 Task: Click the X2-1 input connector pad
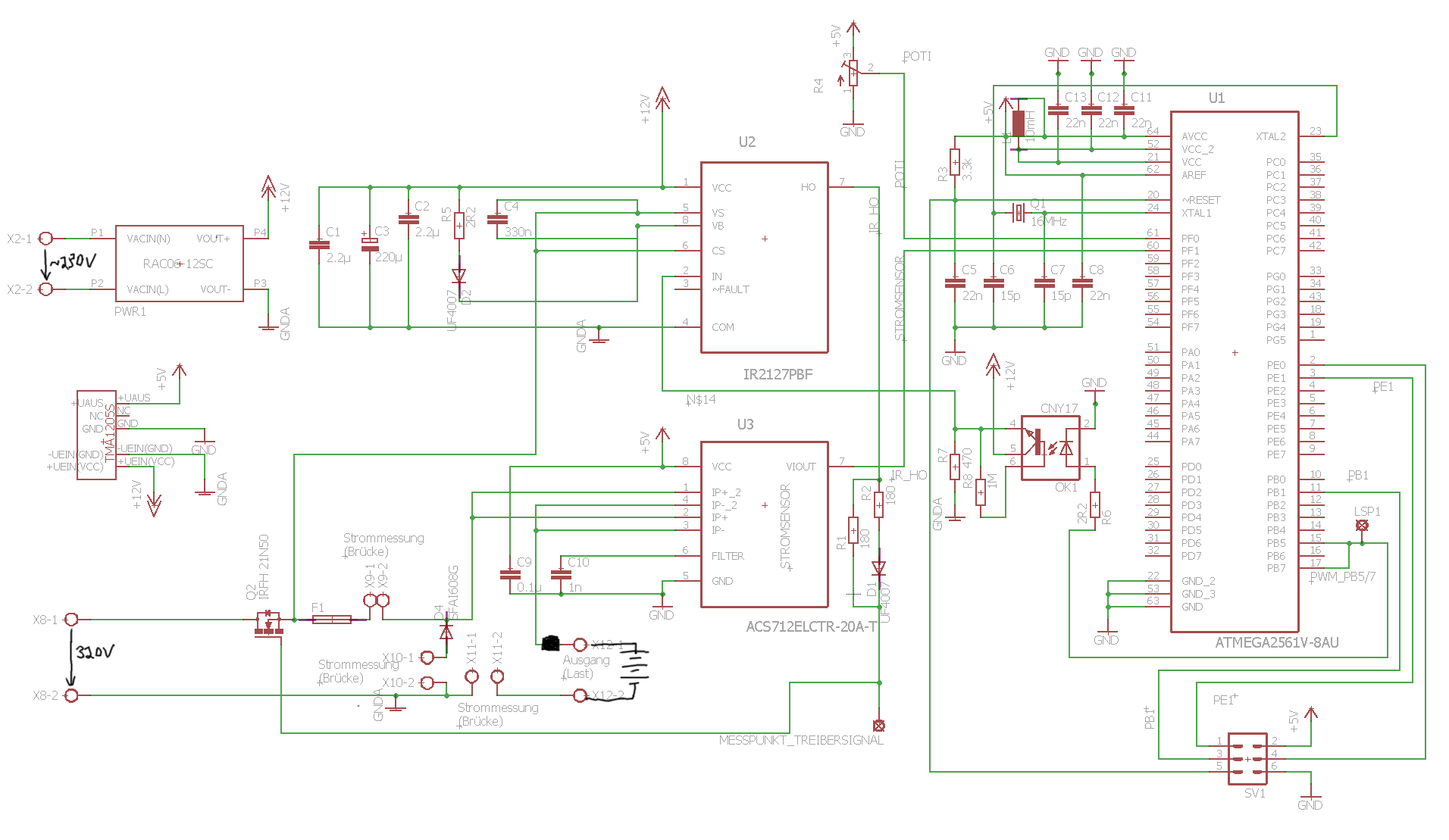point(45,239)
